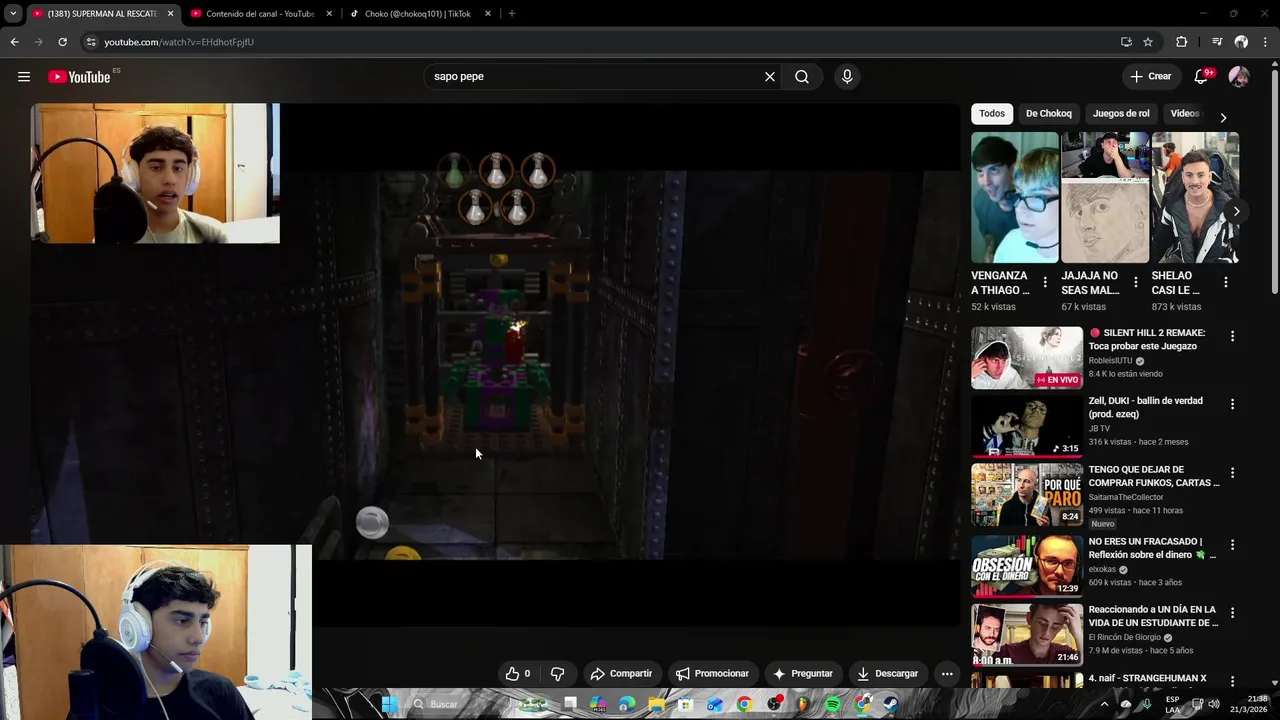Open 'NO ERES UN FRACASADO' video title

[1152, 548]
